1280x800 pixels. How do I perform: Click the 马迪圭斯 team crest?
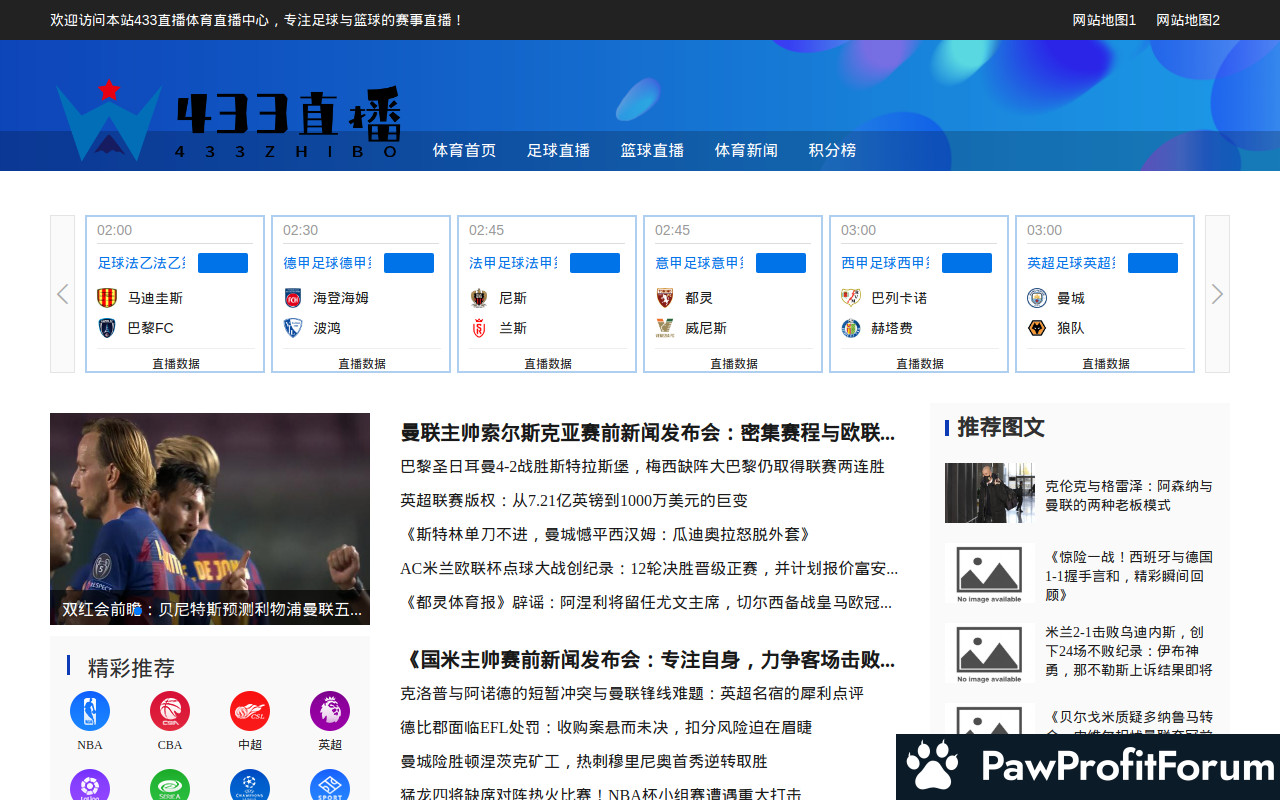pos(107,298)
